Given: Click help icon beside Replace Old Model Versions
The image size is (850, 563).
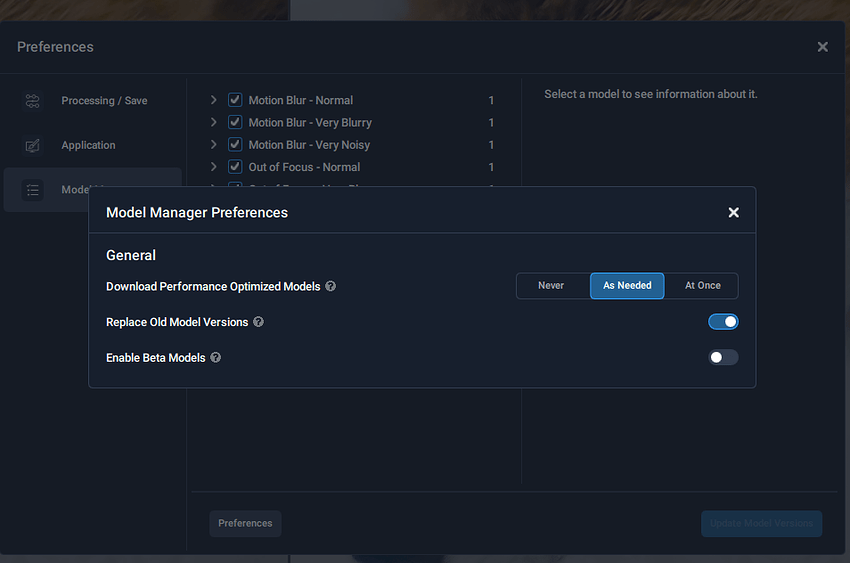Looking at the screenshot, I should point(259,322).
